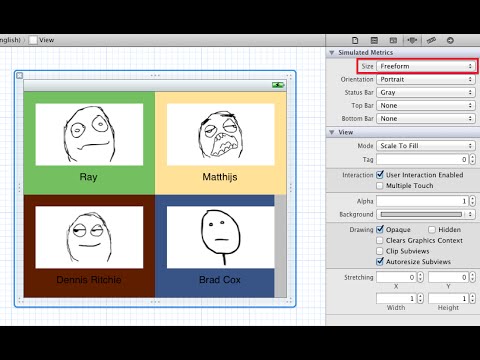Click the Tag value field
This screenshot has width=480, height=360.
click(x=422, y=159)
